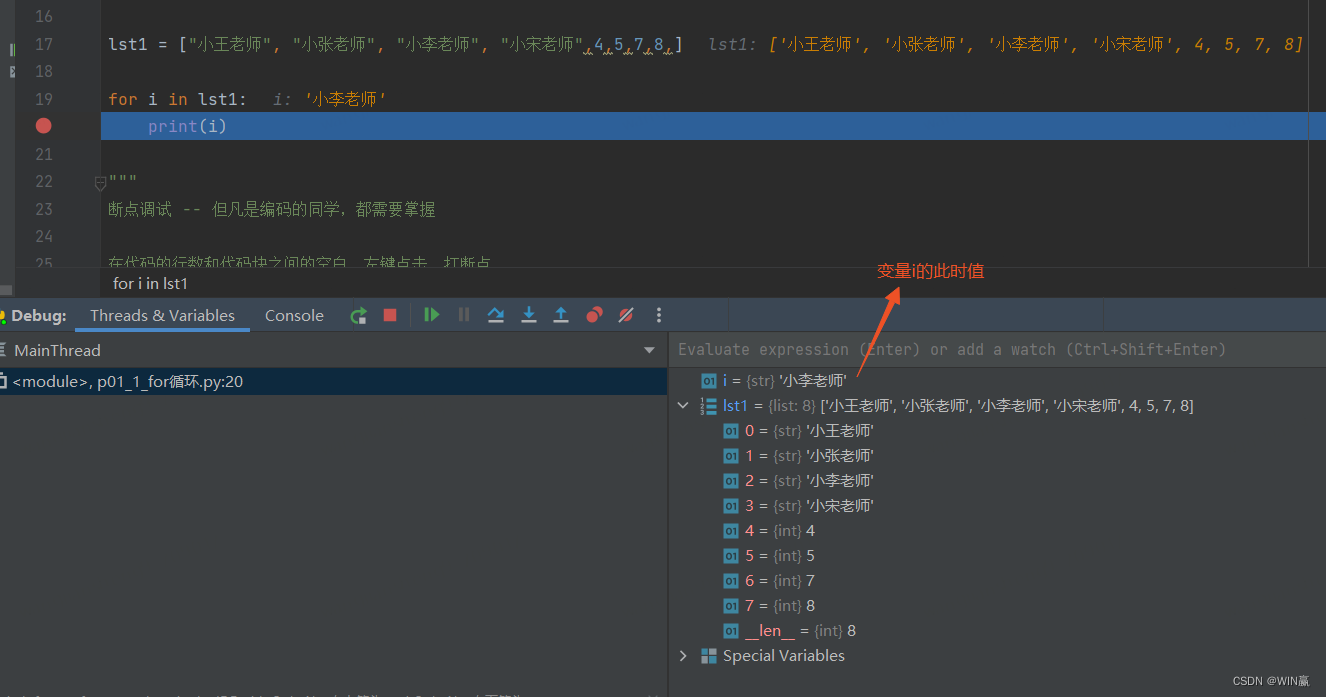Remove the red breakpoint on print(i) line

pyautogui.click(x=43, y=126)
